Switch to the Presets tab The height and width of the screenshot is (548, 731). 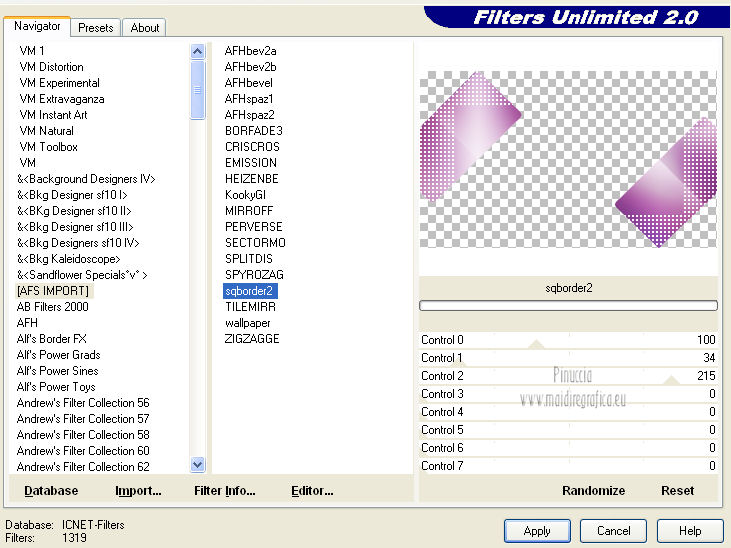pyautogui.click(x=96, y=28)
